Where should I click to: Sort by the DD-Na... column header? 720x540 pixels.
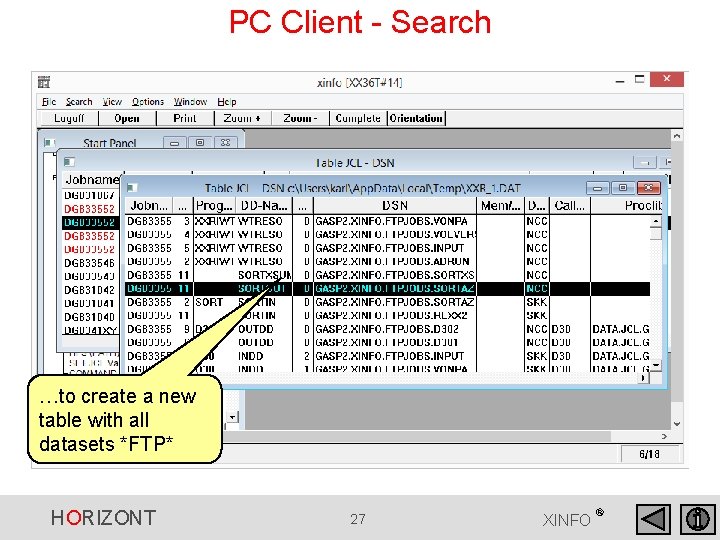pyautogui.click(x=264, y=206)
